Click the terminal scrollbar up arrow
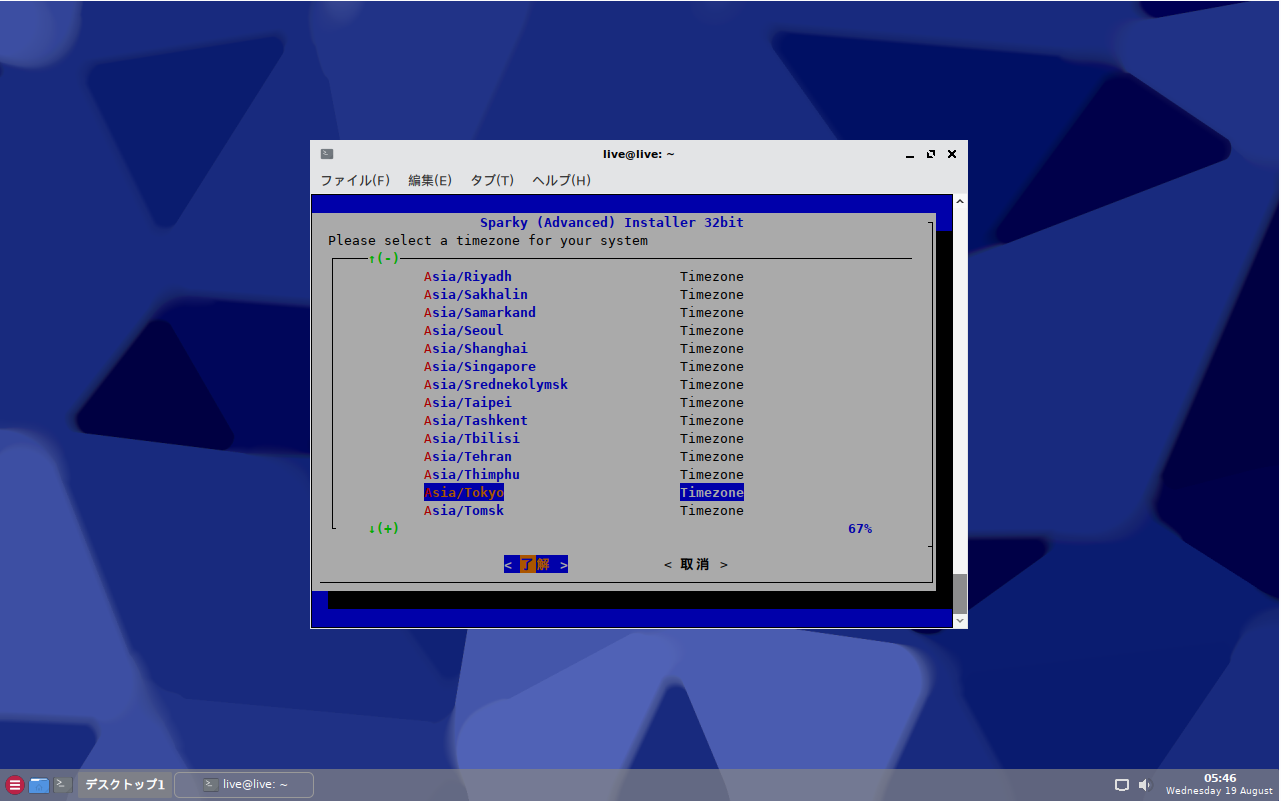This screenshot has height=801, width=1281. click(960, 202)
